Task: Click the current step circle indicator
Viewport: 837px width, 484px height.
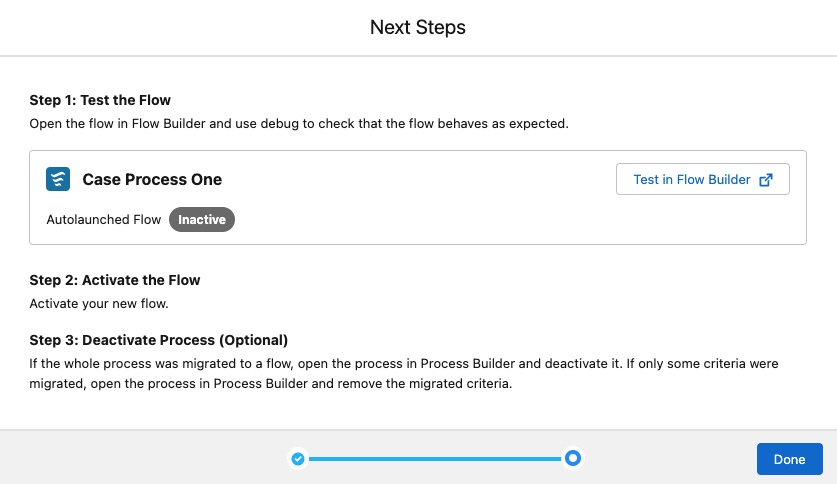Action: 573,459
